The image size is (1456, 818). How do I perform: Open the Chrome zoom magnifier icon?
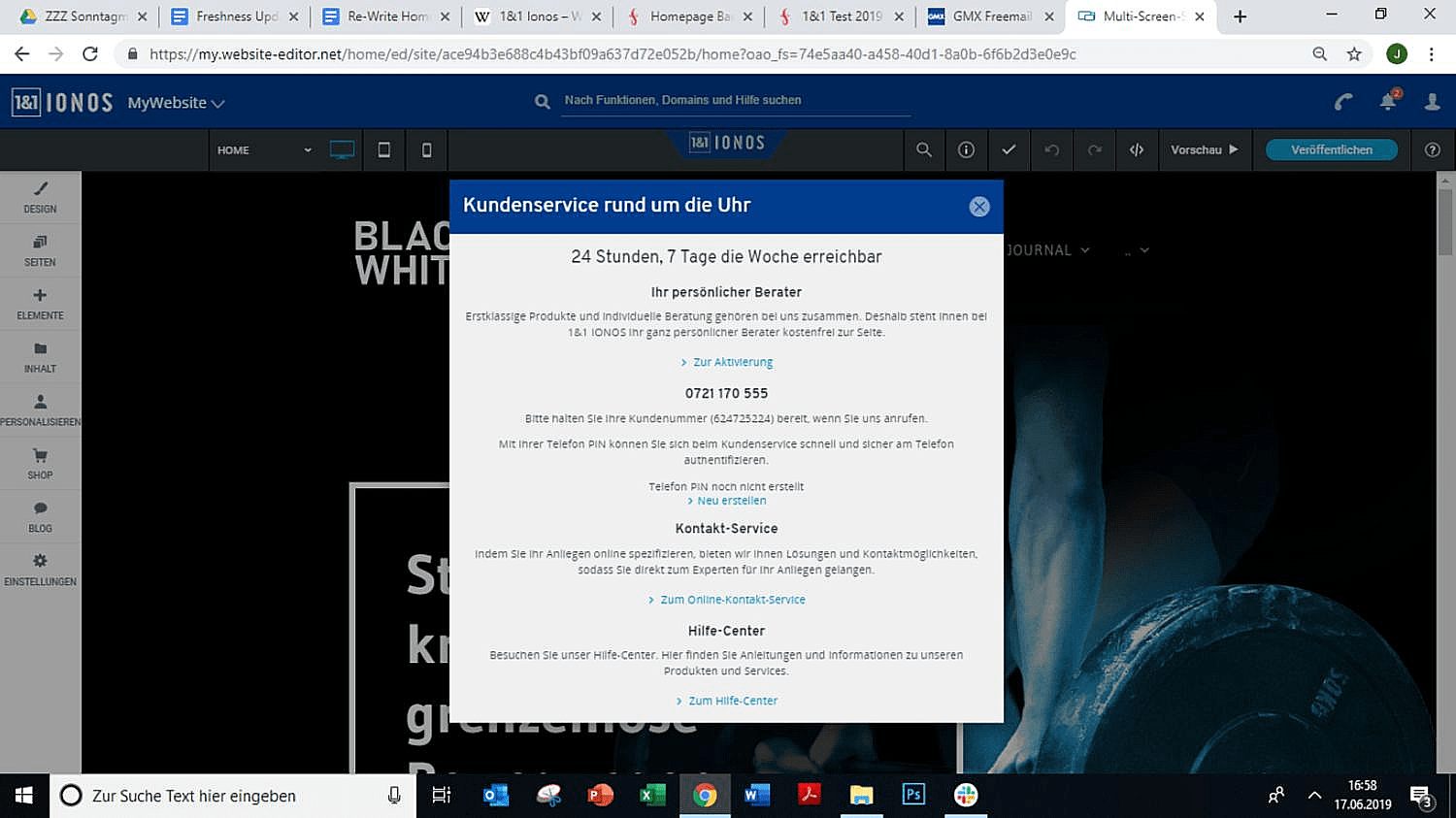(1320, 54)
